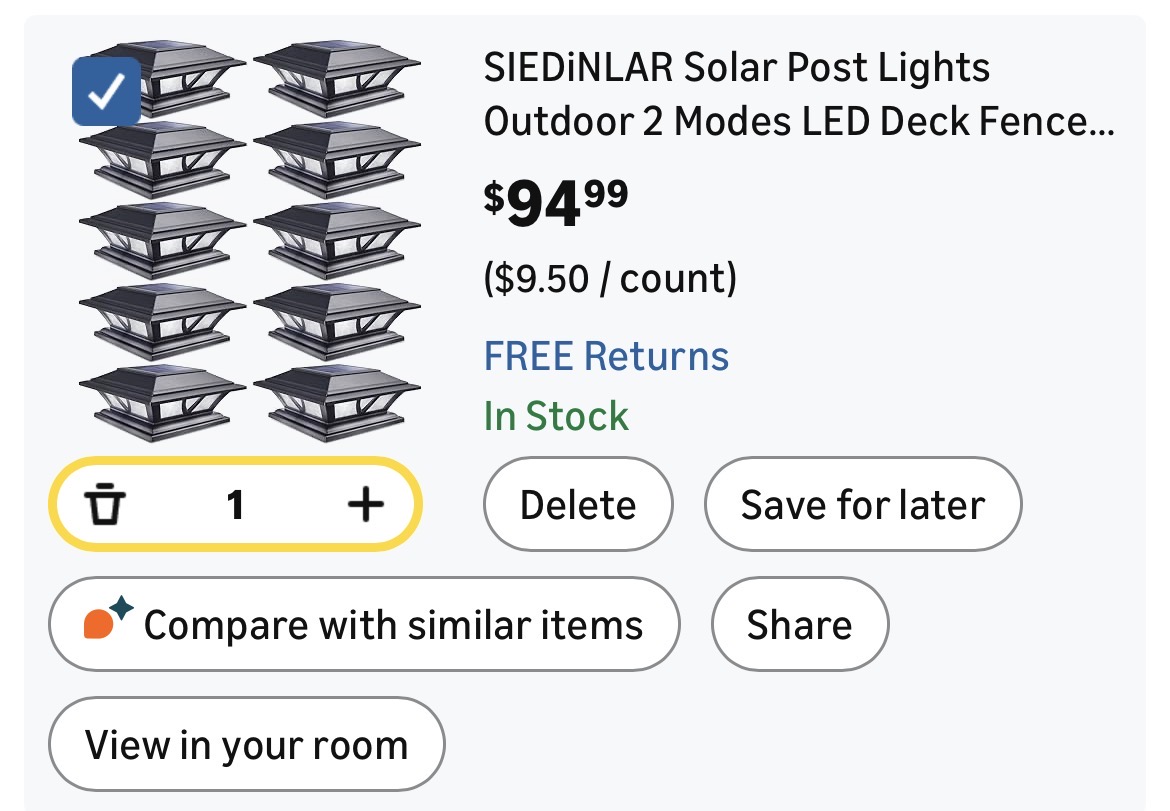1170x811 pixels.
Task: Click the title's trailing ellipsis after Fence
Action: (1100, 124)
